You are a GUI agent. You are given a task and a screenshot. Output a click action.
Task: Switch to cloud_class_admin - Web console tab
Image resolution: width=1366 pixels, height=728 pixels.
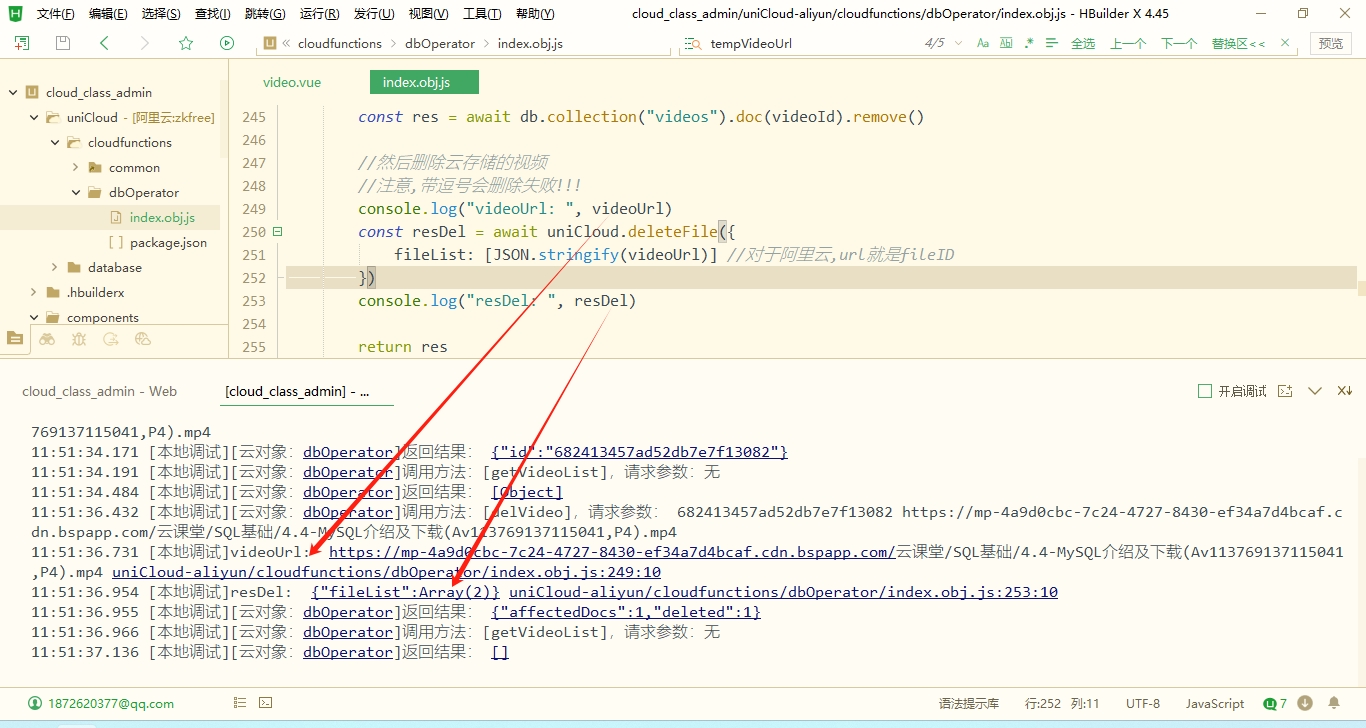[x=100, y=391]
